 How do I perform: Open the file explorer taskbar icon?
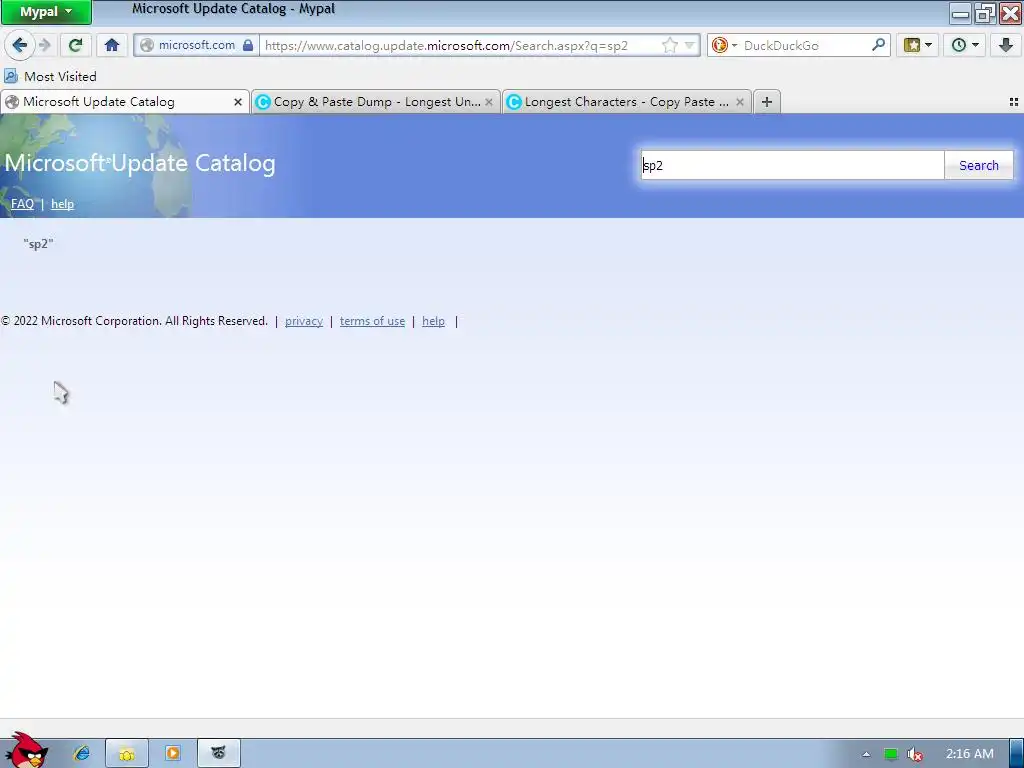[127, 753]
